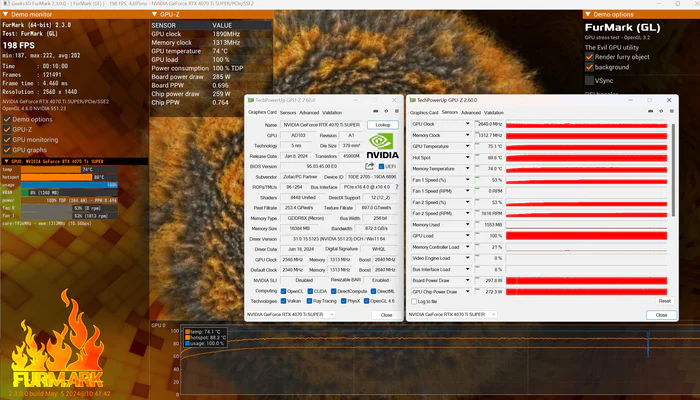Open the GPU Temperature sensor dropdown
The image size is (700, 400).
point(467,146)
